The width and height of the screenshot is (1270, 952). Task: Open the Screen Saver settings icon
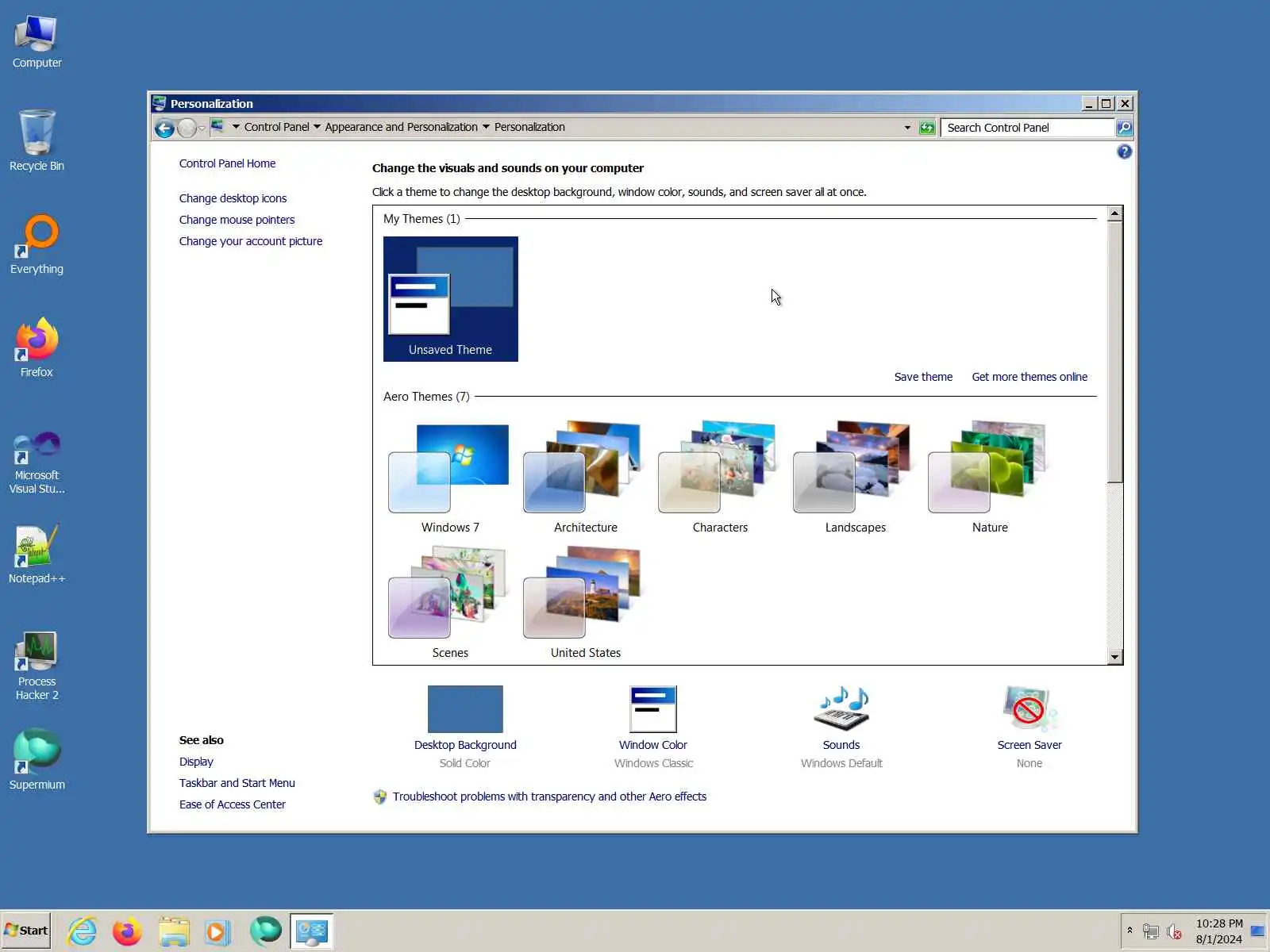(x=1029, y=708)
